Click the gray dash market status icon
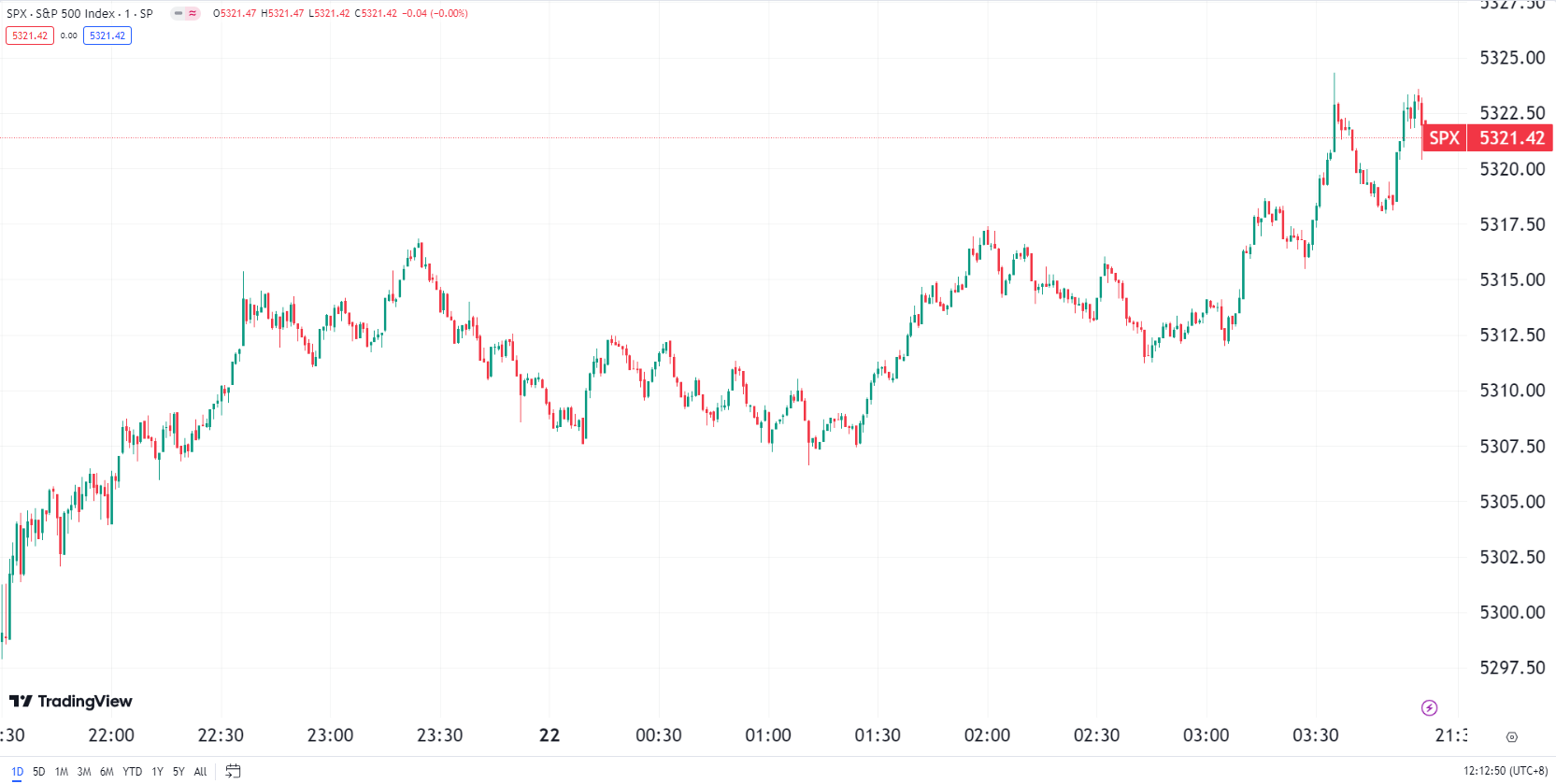1556x784 pixels. [178, 13]
